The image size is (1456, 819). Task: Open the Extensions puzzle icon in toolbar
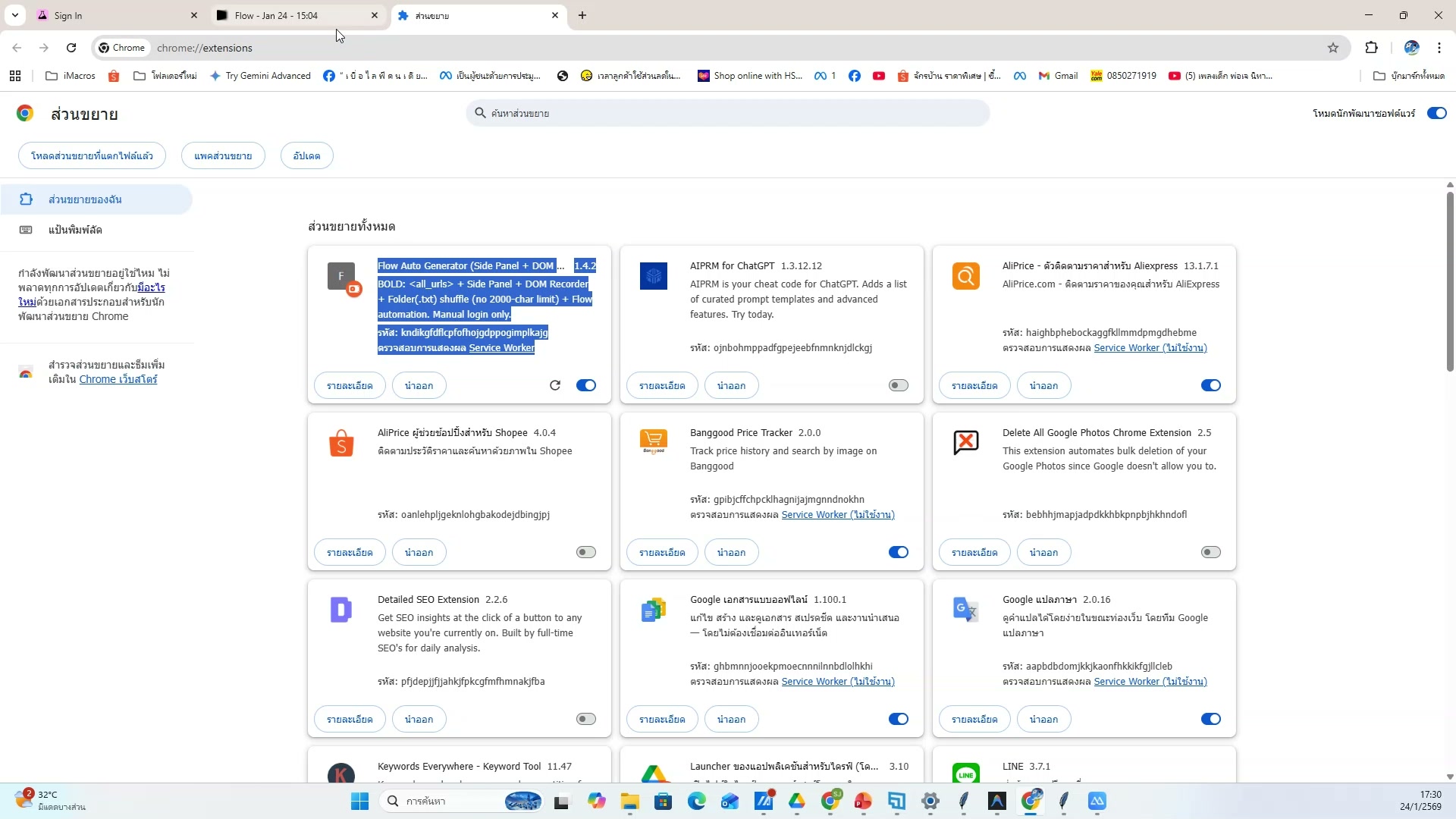(1371, 48)
